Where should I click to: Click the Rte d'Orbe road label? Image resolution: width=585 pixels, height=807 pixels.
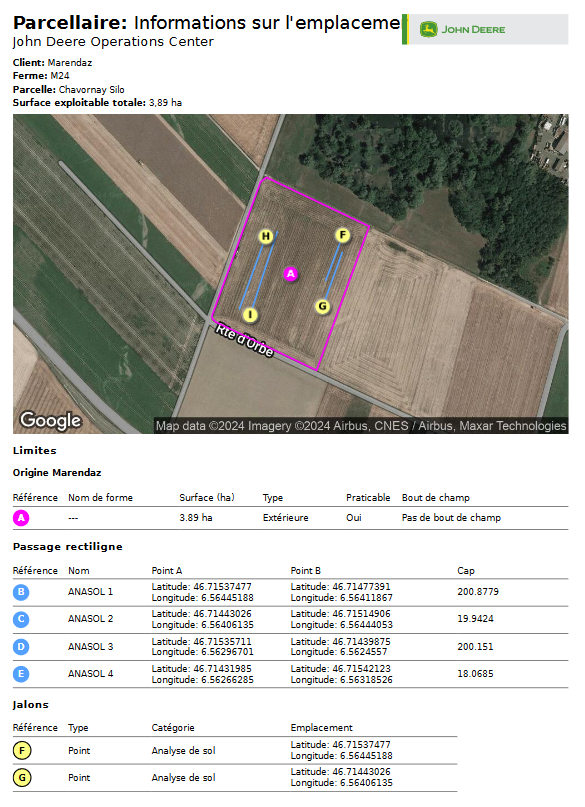tap(244, 340)
